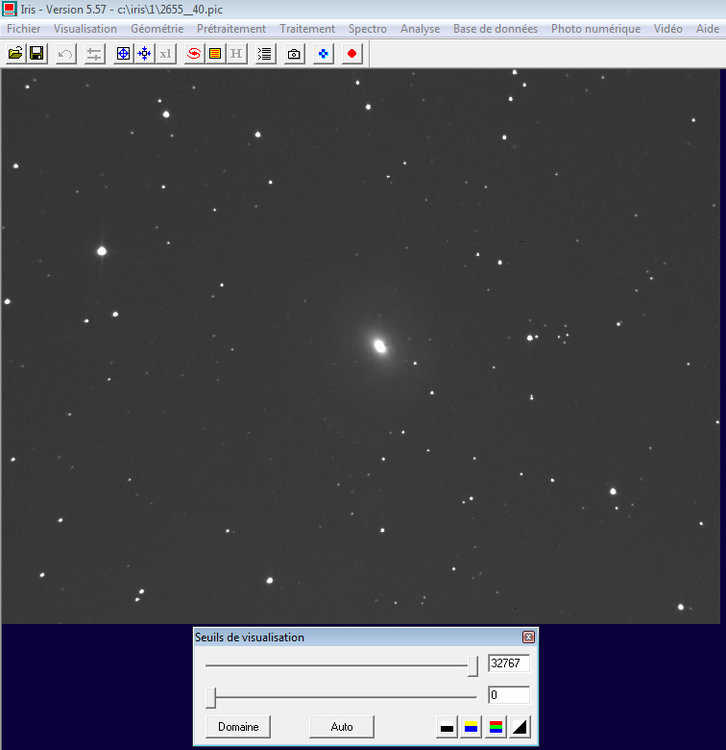Screen dimensions: 726x750
Task: Select the yellow-blue palette swatch
Action: tap(471, 727)
